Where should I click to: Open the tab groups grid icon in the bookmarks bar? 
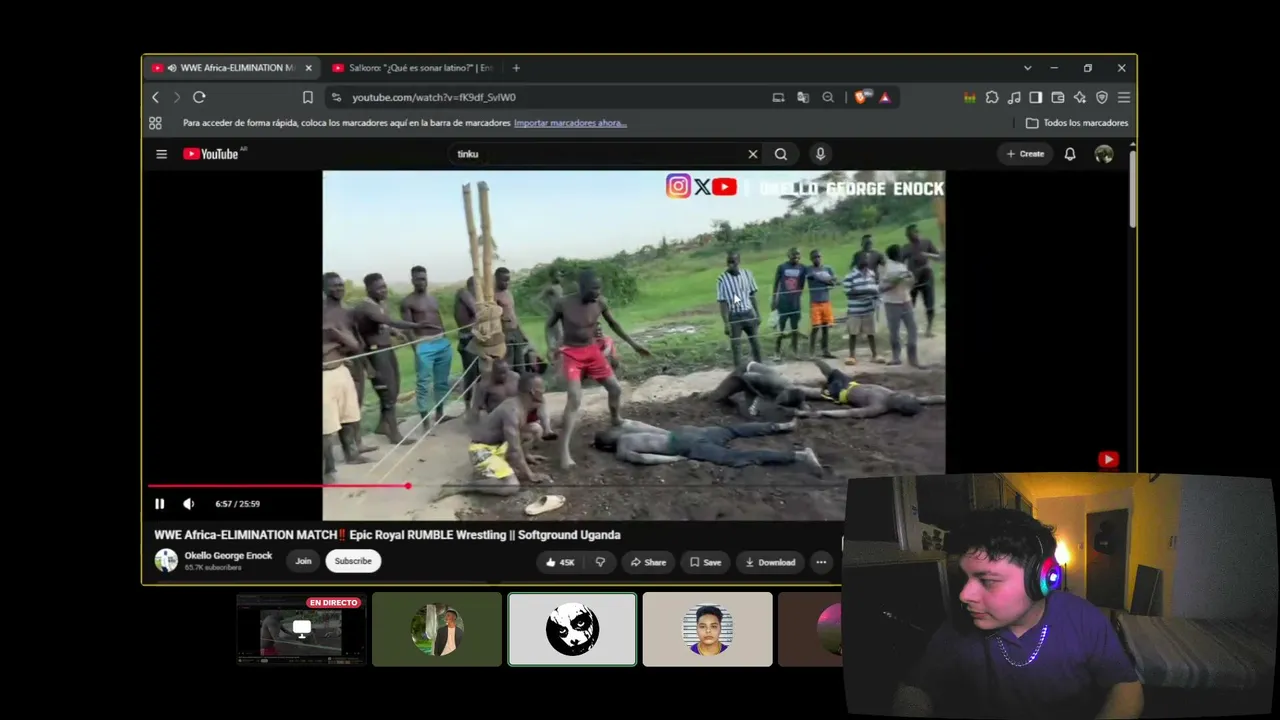[155, 123]
